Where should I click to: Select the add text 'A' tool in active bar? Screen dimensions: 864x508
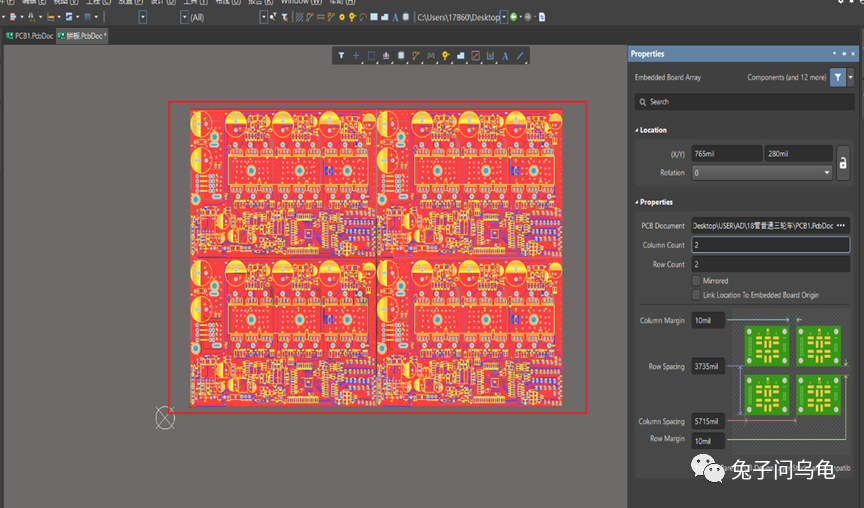(x=505, y=55)
